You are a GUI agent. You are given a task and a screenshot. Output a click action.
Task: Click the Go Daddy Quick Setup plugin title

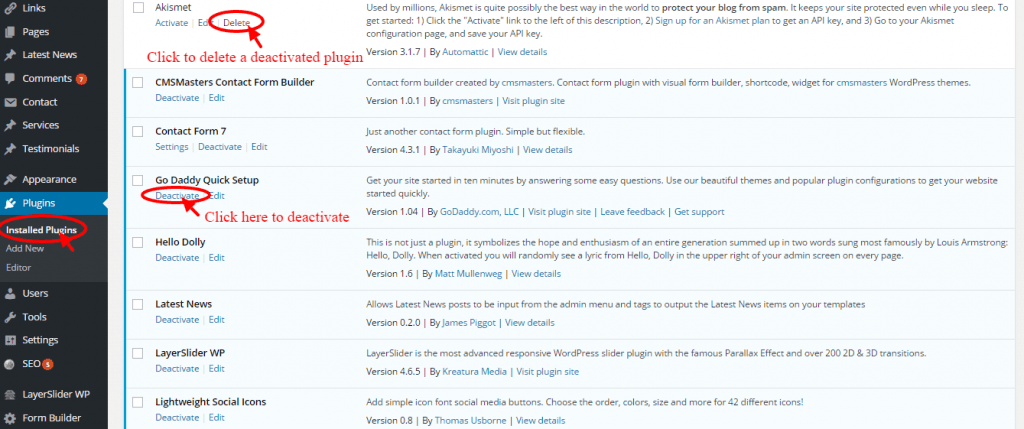tap(208, 180)
